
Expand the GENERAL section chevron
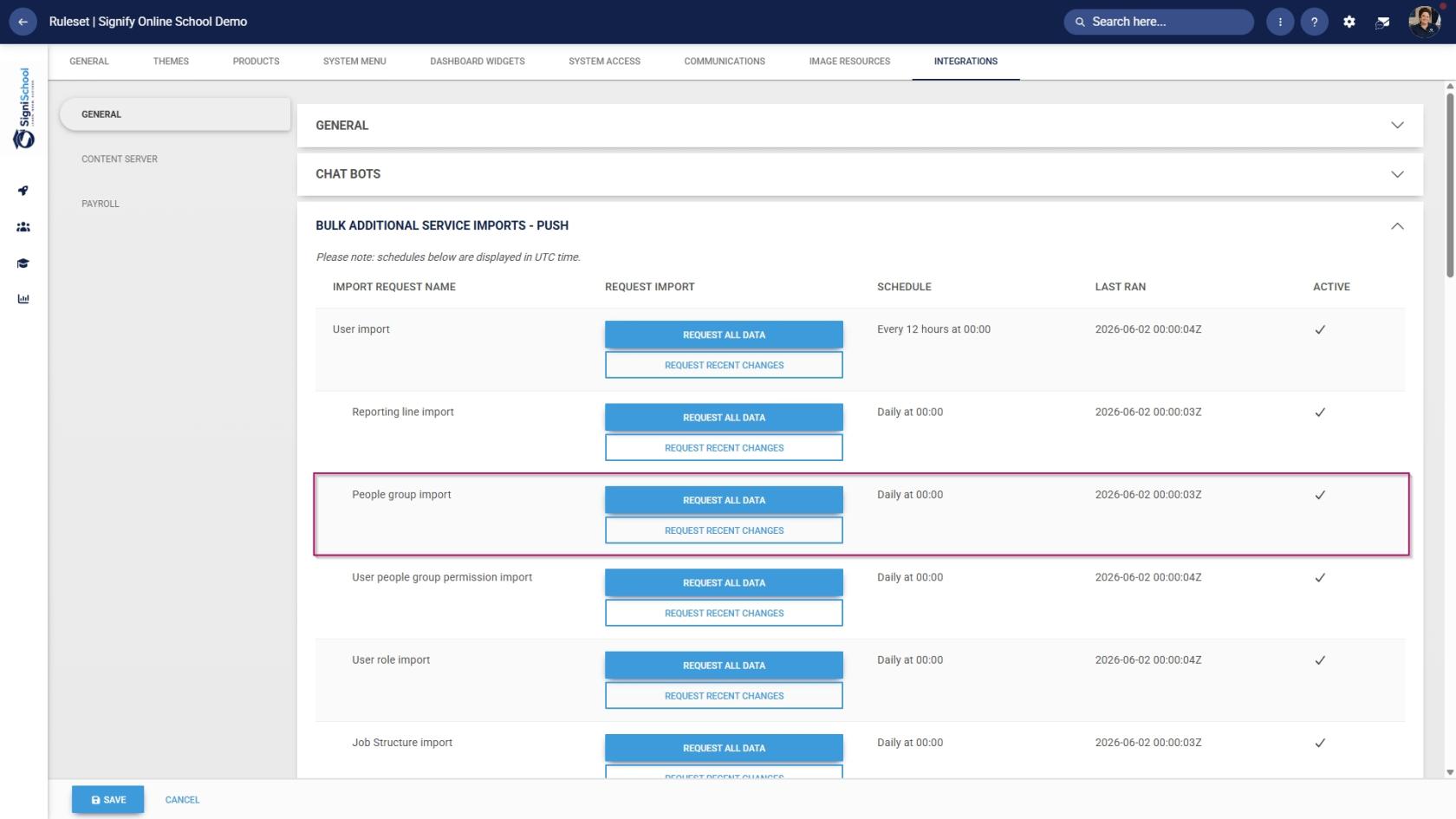click(1397, 125)
